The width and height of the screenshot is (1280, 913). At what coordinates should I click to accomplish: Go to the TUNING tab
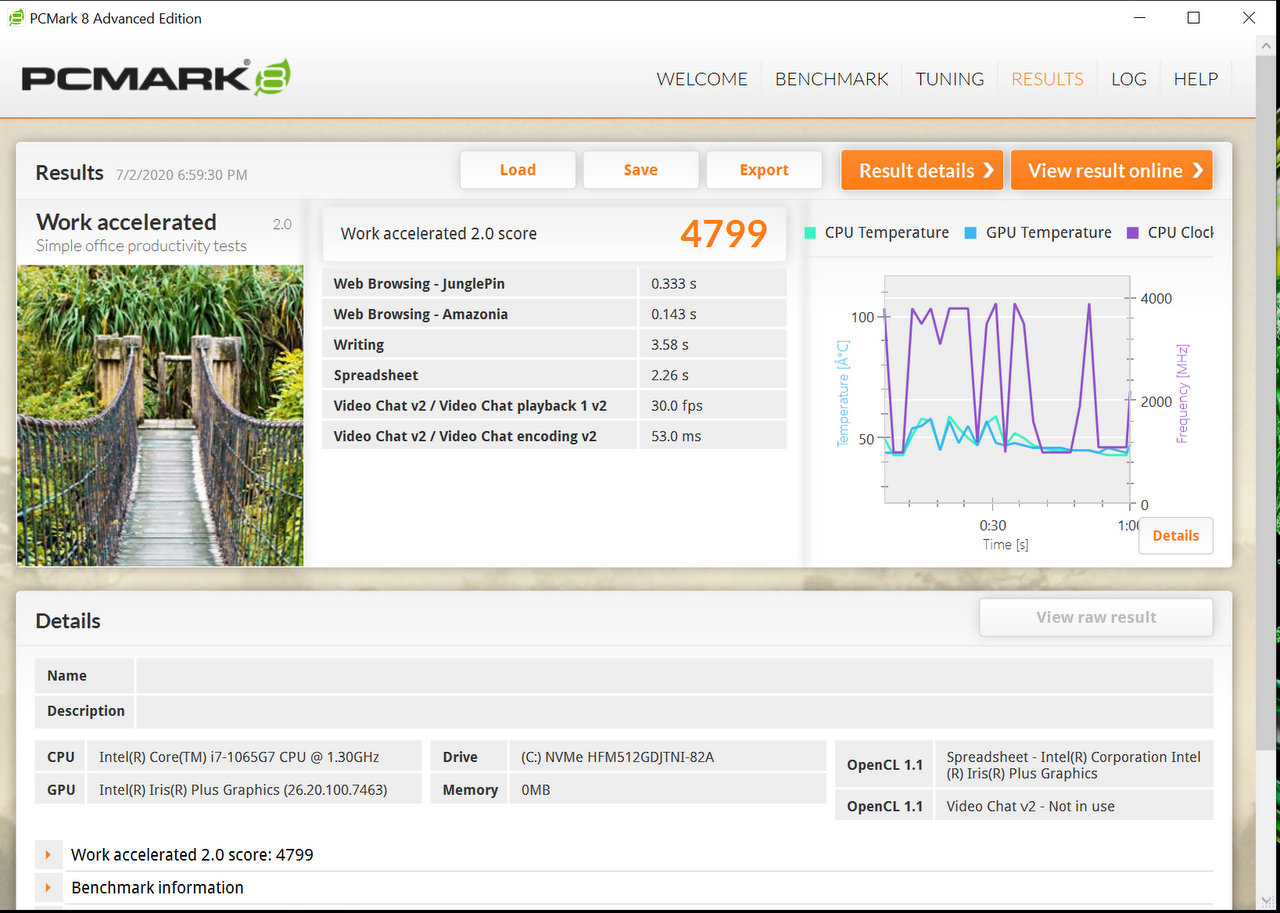tap(950, 79)
